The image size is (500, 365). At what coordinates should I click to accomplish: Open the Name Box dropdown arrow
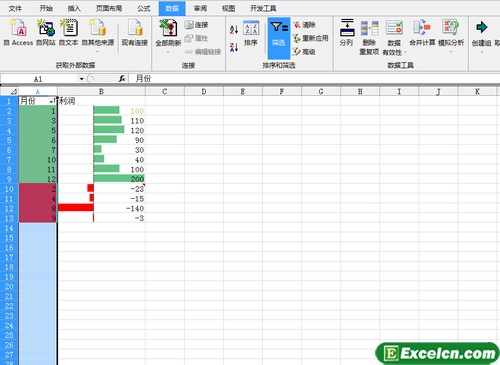(x=81, y=79)
